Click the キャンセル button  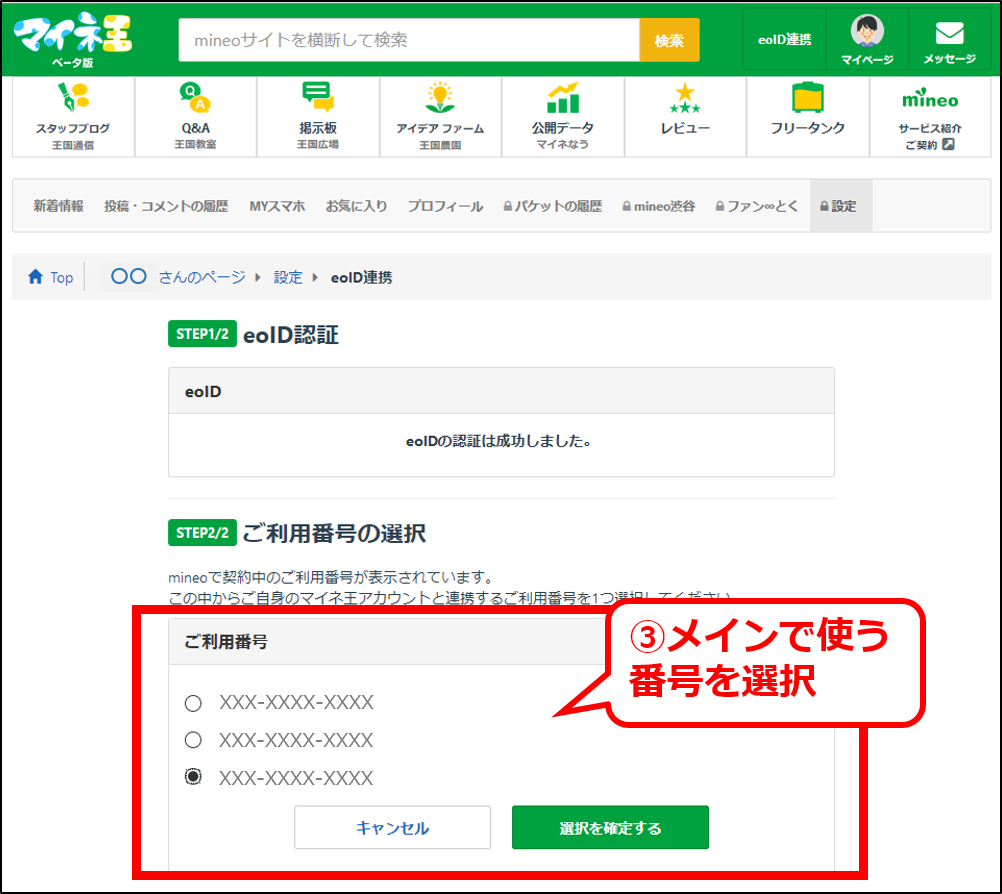(392, 827)
